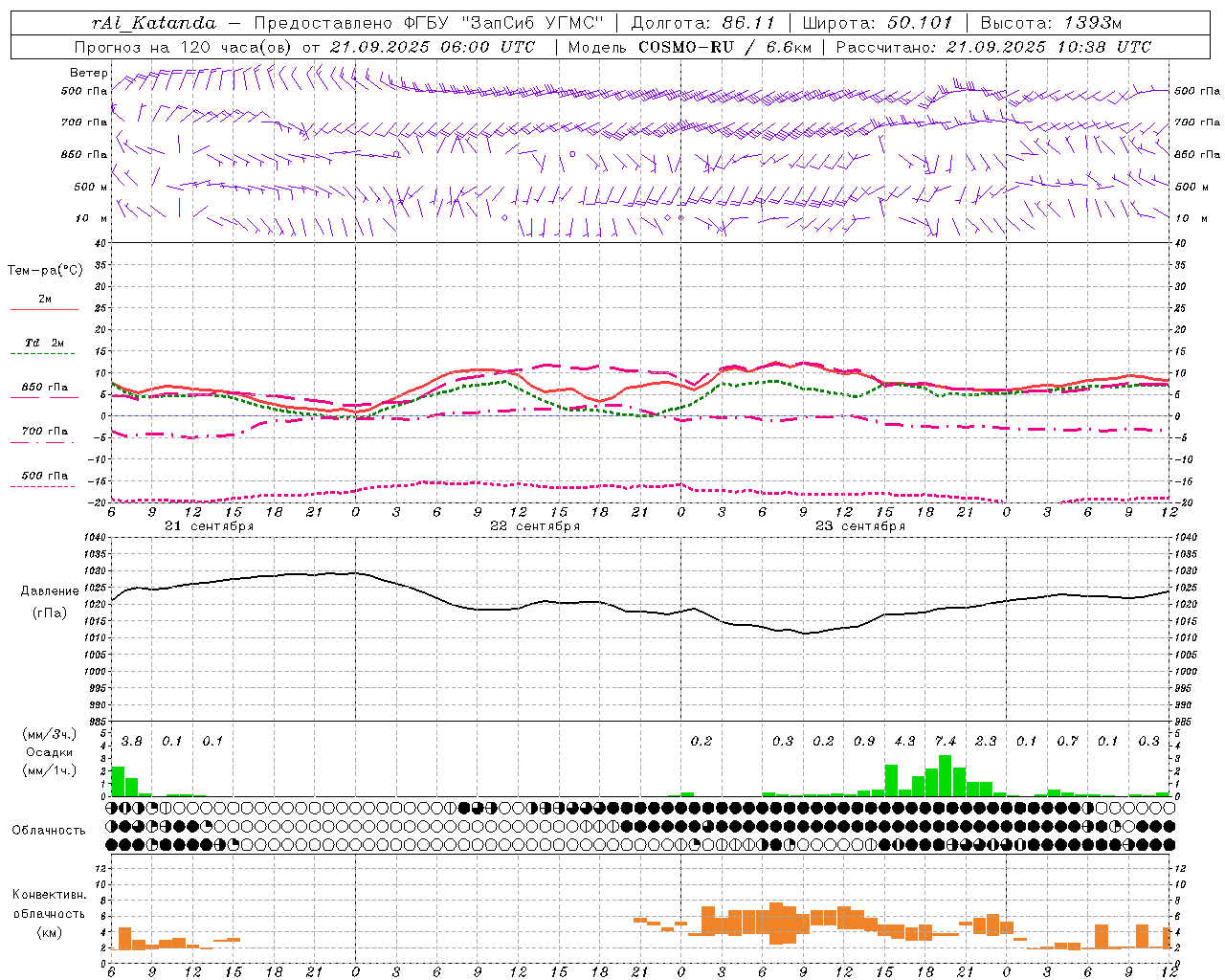The width and height of the screenshot is (1225, 980).
Task: Click the '4.3' precipitation total value
Action: pos(904,742)
